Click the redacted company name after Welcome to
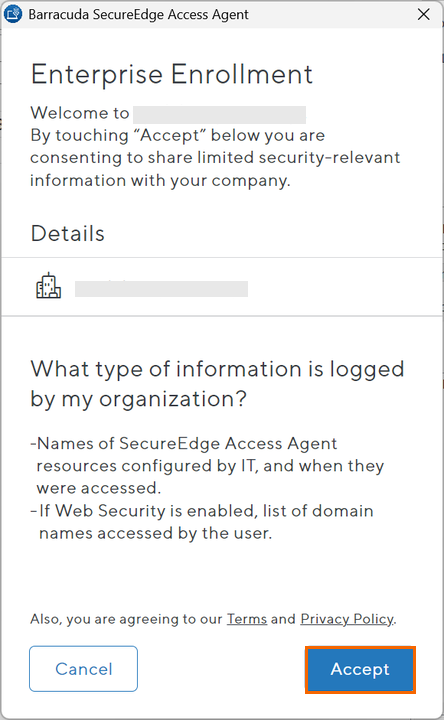Image resolution: width=444 pixels, height=720 pixels. (219, 115)
